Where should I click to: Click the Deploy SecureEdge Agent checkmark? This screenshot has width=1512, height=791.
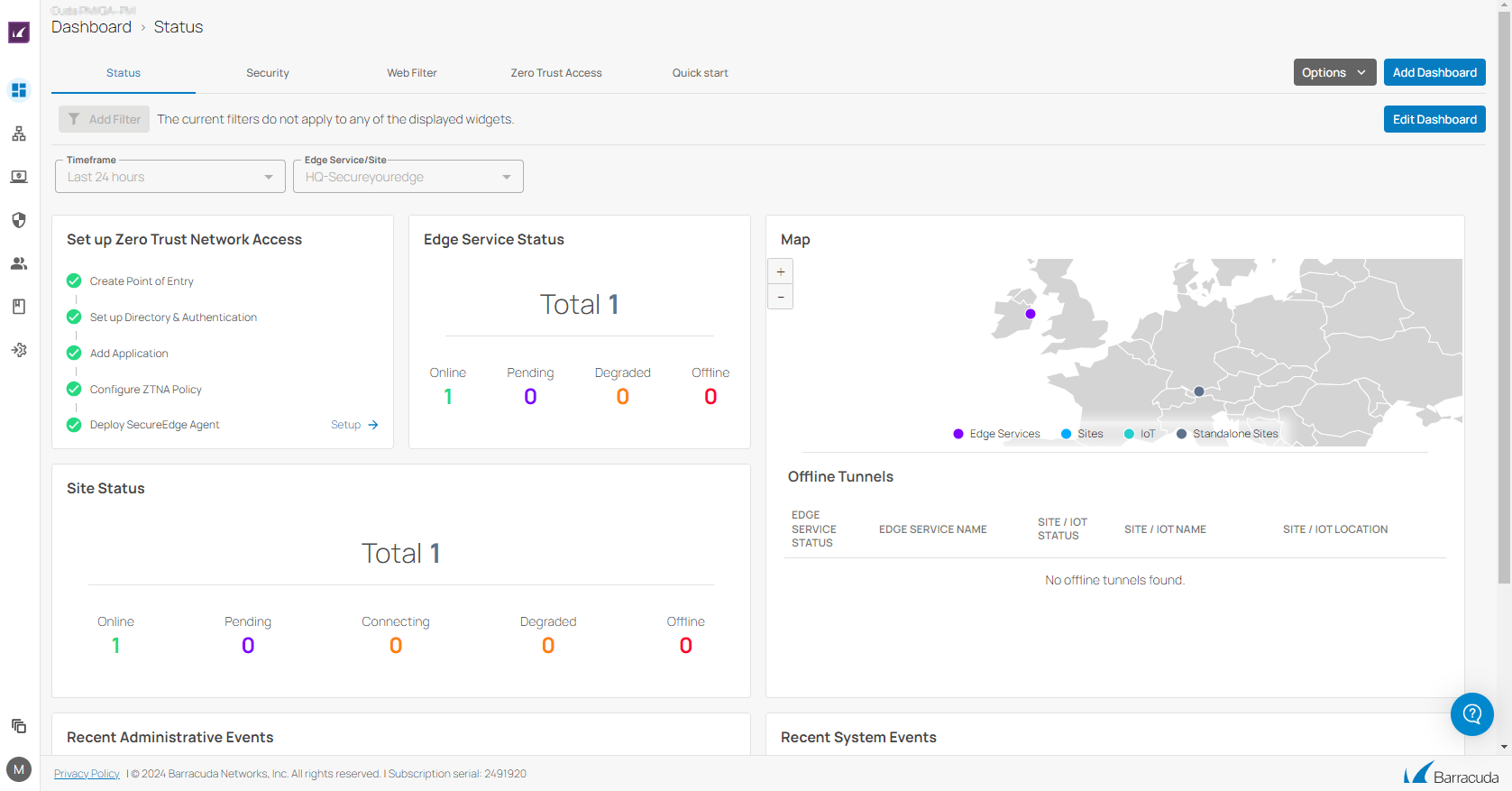74,425
